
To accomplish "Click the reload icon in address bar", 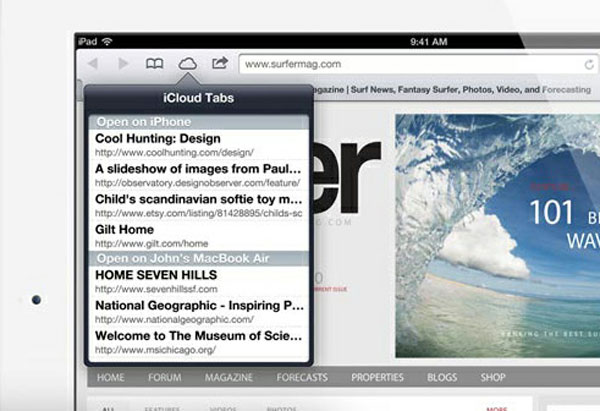I will pos(589,64).
